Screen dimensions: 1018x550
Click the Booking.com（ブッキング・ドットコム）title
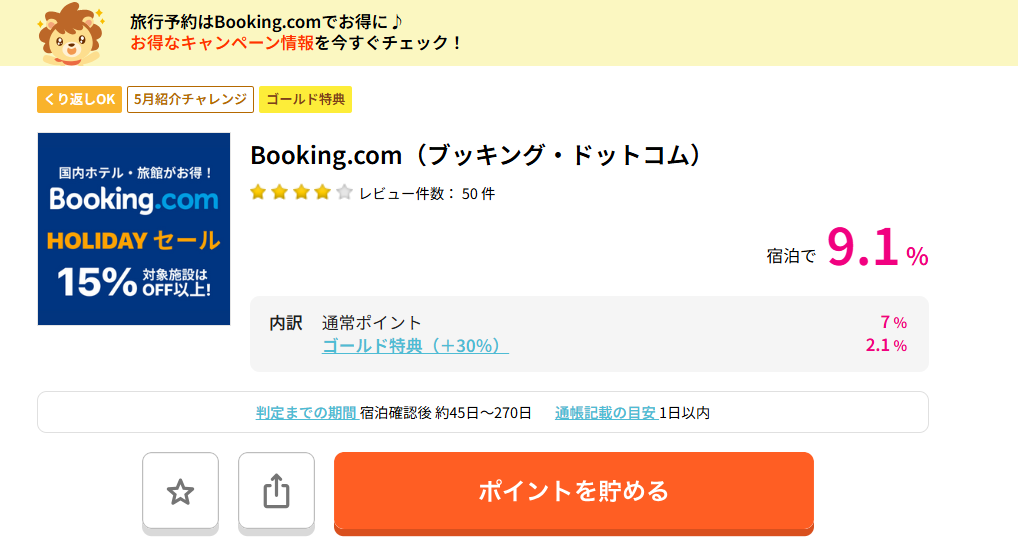478,155
